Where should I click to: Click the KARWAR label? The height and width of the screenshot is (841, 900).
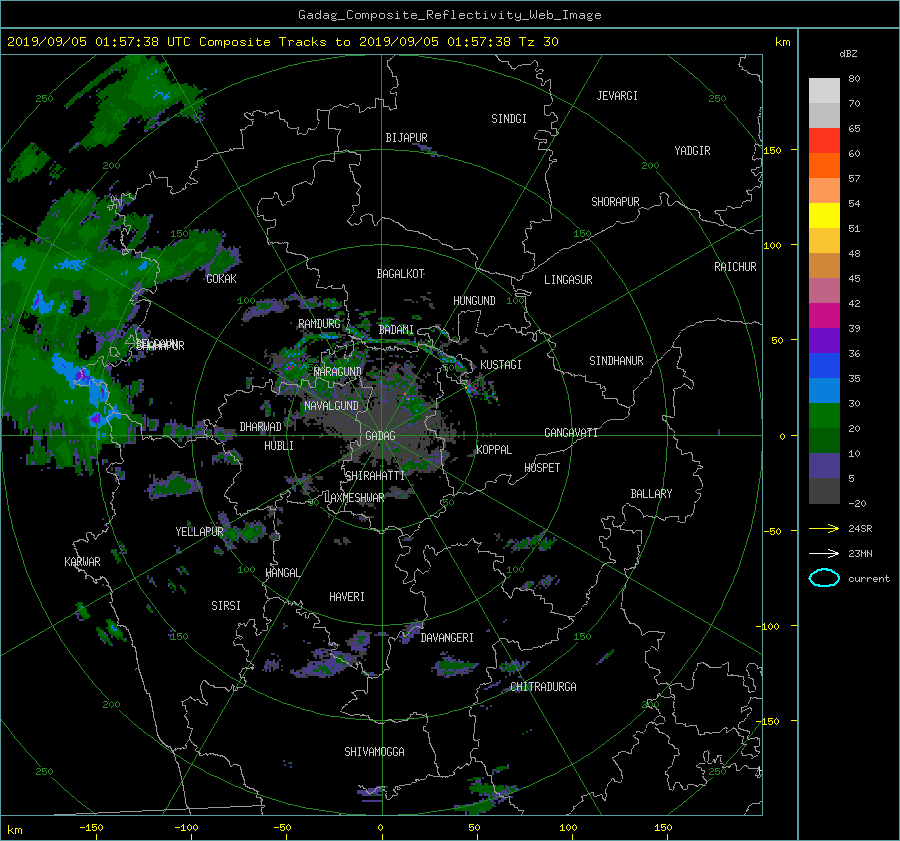pyautogui.click(x=82, y=562)
